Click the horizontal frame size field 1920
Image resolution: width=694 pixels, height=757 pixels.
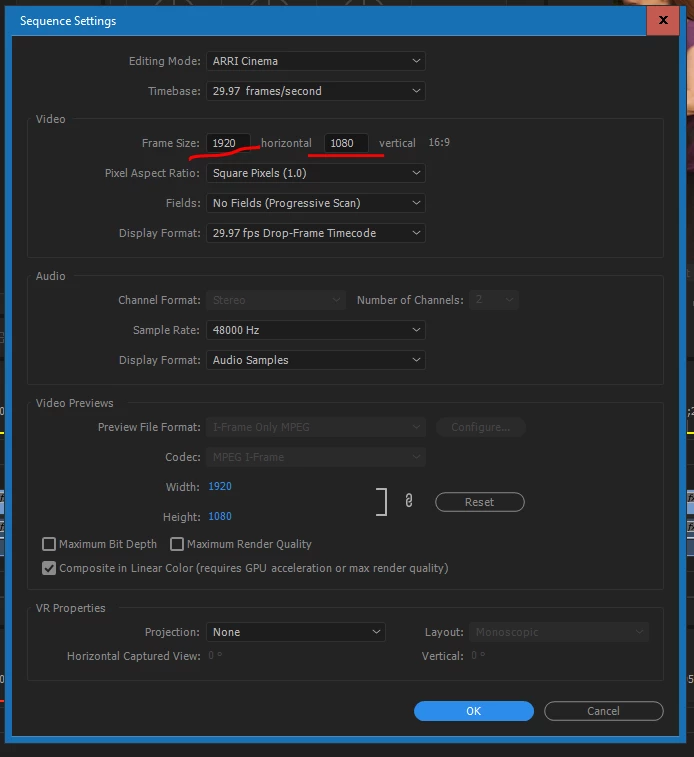(x=228, y=143)
